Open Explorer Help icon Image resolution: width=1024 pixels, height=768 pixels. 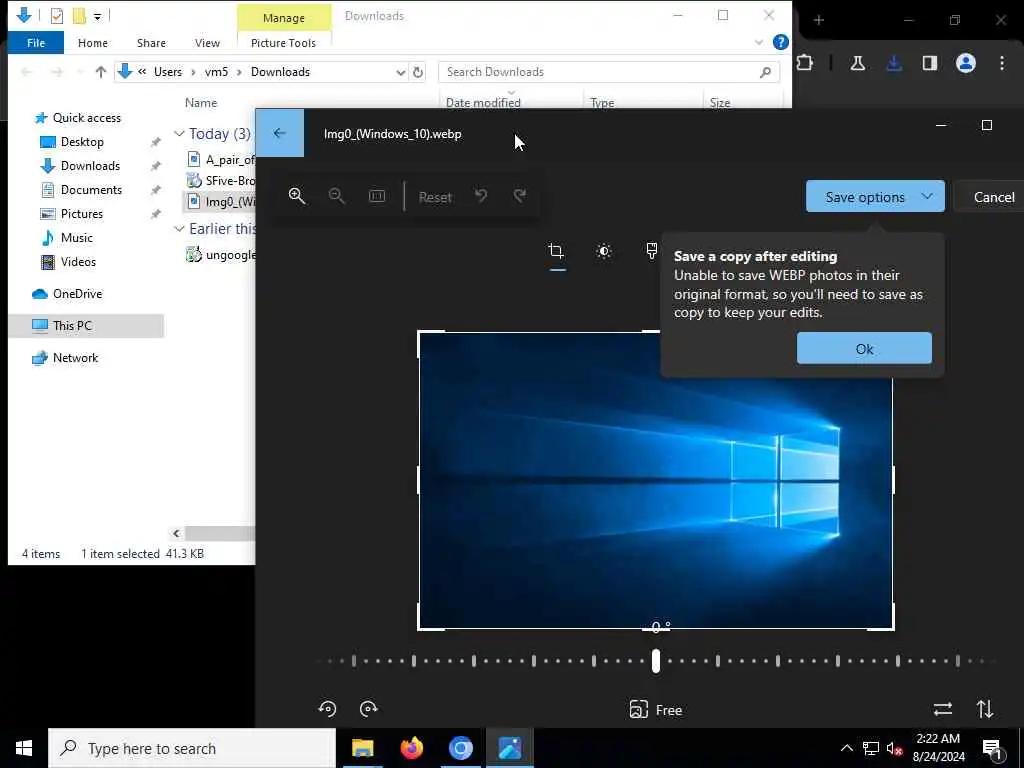coord(780,42)
